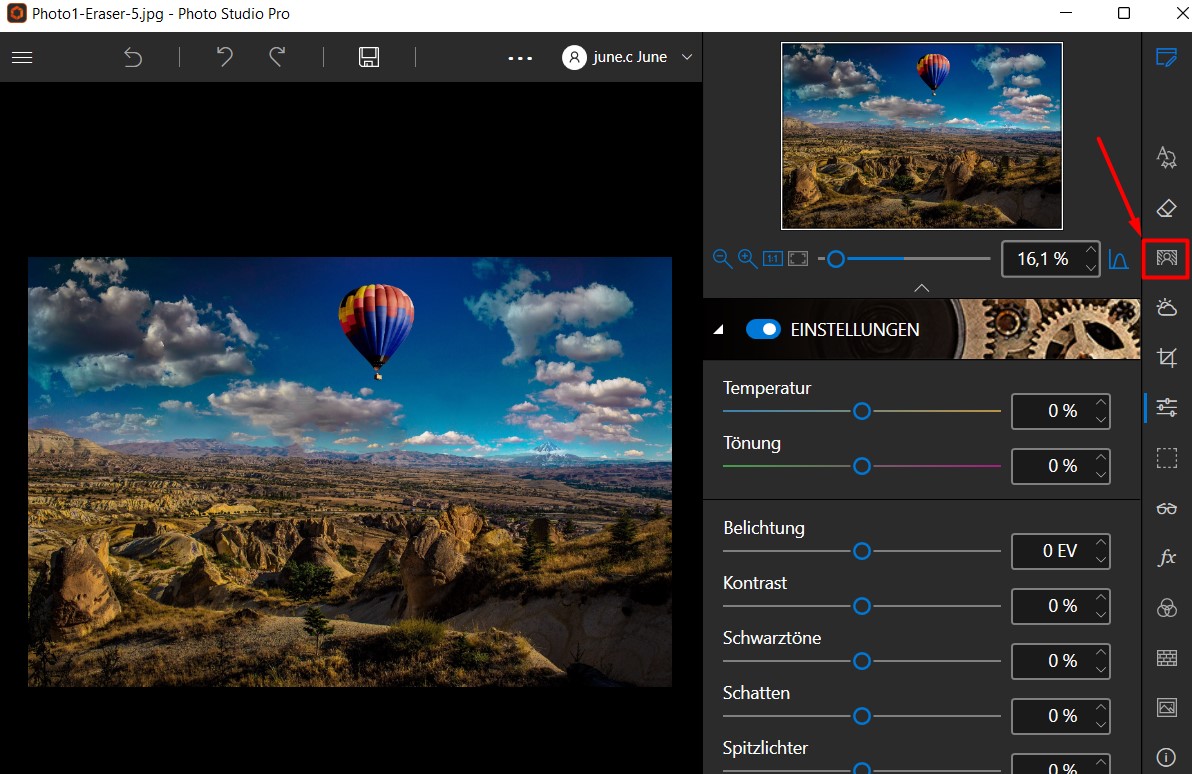Image resolution: width=1192 pixels, height=774 pixels.
Task: Decrease Belichtung with the down arrow
Action: tap(1101, 560)
